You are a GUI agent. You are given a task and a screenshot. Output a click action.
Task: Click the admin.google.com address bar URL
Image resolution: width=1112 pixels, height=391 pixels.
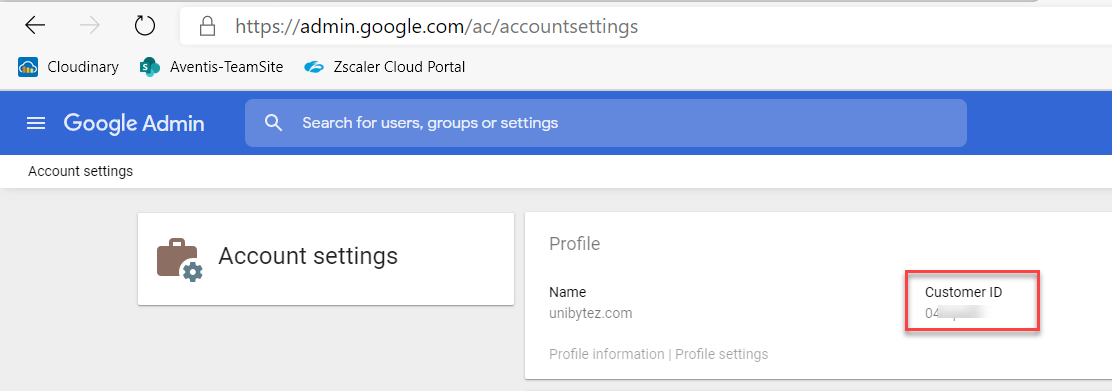click(436, 27)
